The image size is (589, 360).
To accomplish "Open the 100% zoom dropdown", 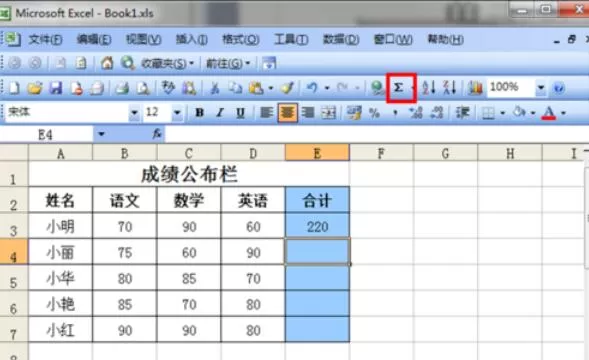I will coord(541,88).
